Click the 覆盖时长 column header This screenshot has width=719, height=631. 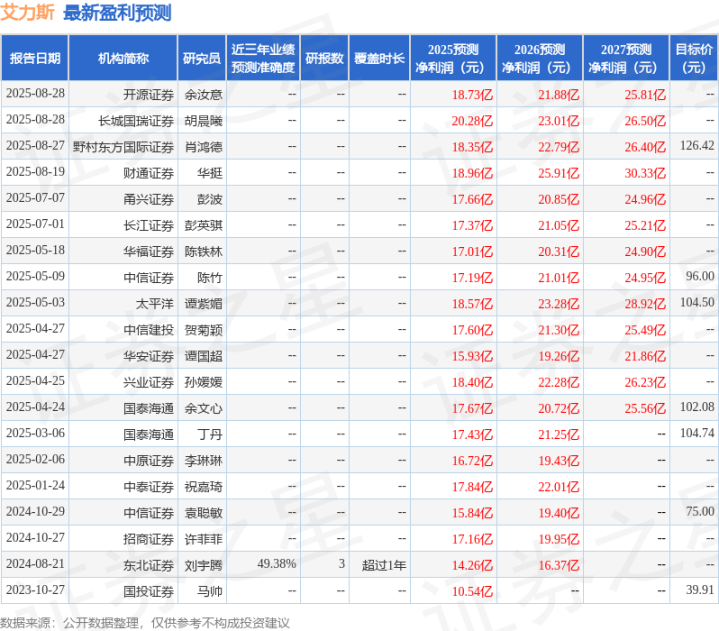pos(379,58)
